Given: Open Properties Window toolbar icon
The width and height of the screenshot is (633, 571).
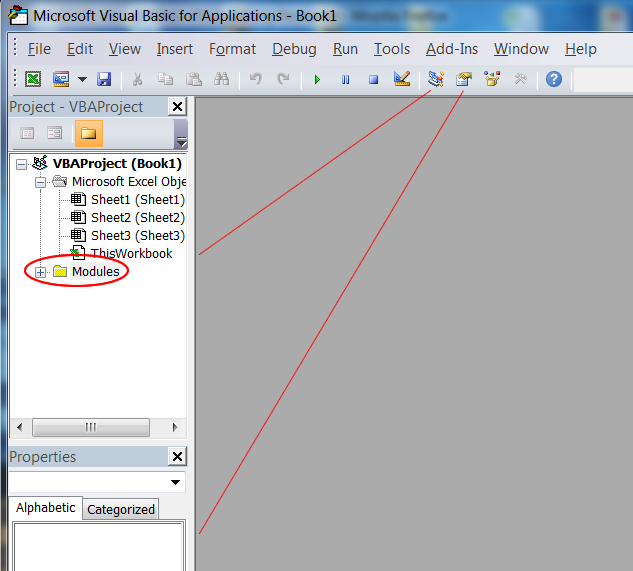Looking at the screenshot, I should coord(464,79).
